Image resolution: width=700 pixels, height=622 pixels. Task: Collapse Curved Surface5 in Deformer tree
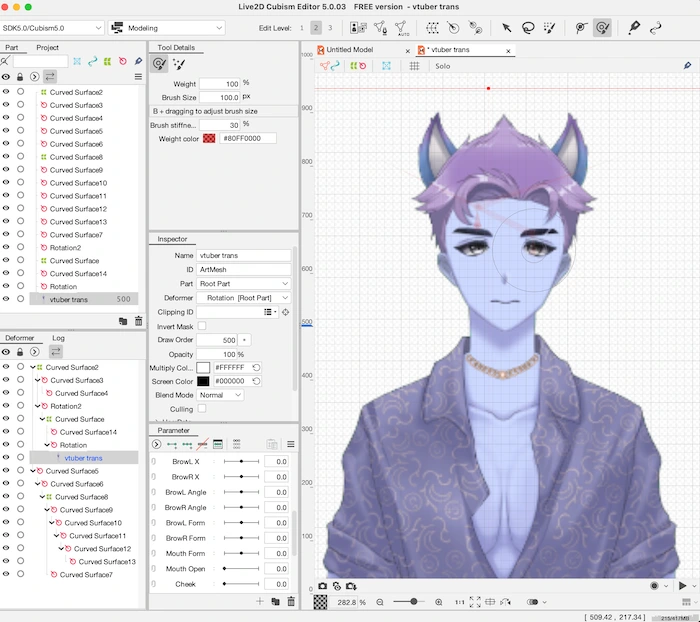[33, 471]
